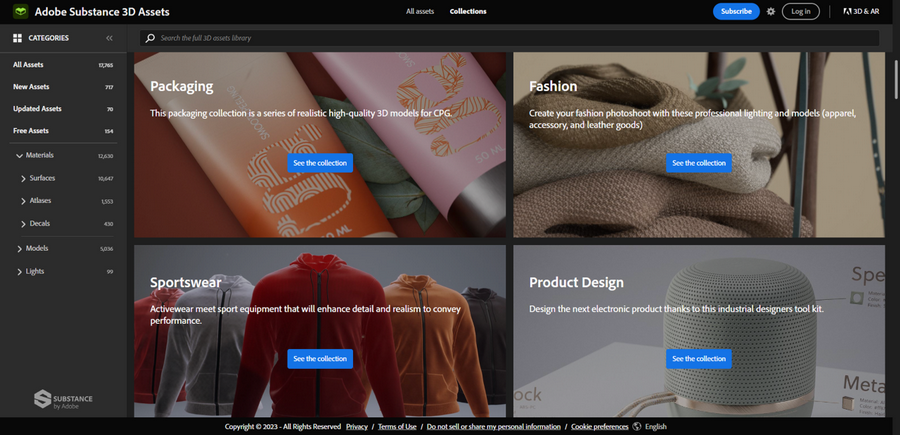Screen dimensions: 900x435
Task: Click the Adobe Substance 3D Assets logo icon
Action: click(18, 12)
